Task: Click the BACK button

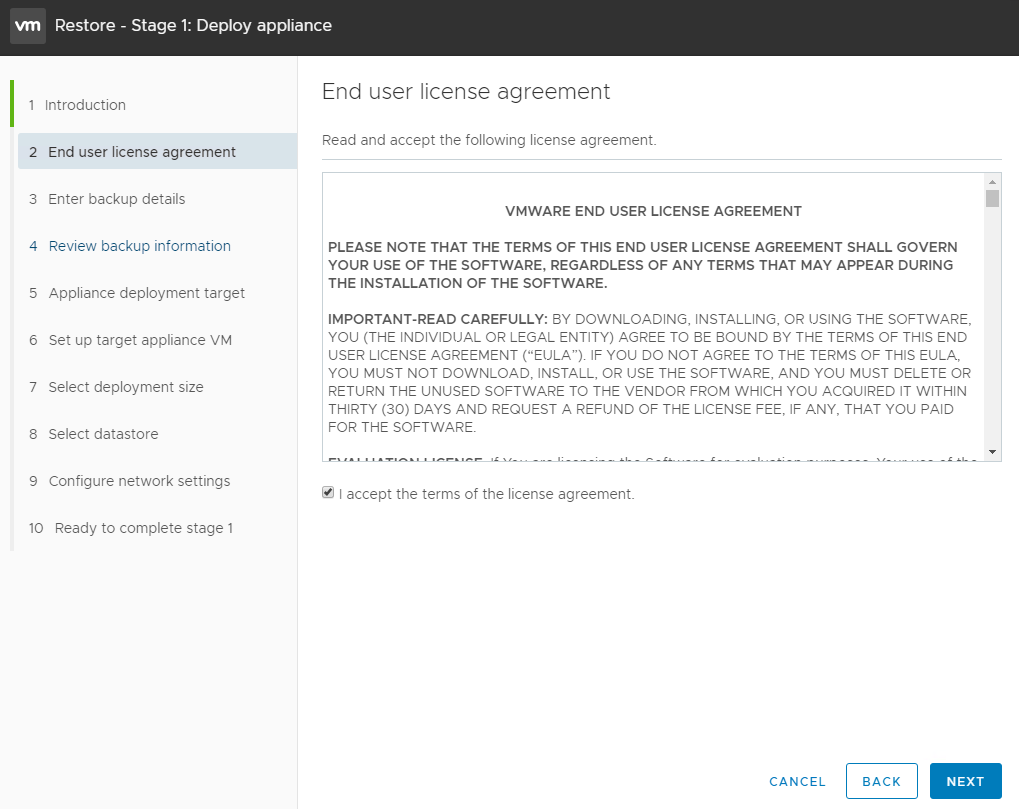Action: (881, 781)
